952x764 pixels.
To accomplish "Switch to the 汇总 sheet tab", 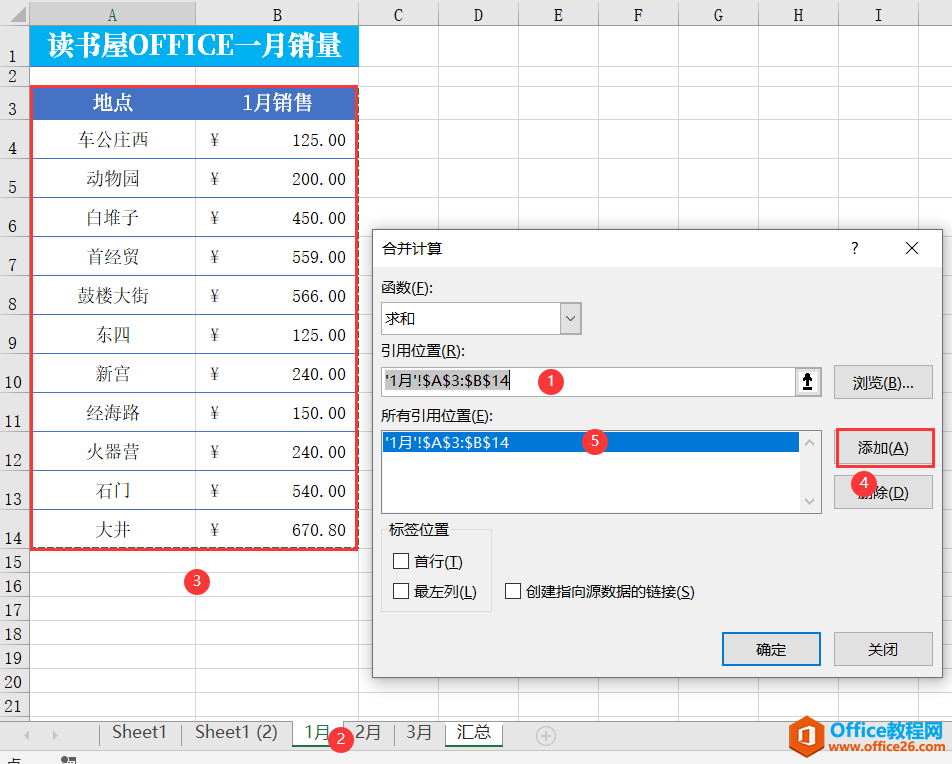I will 474,732.
